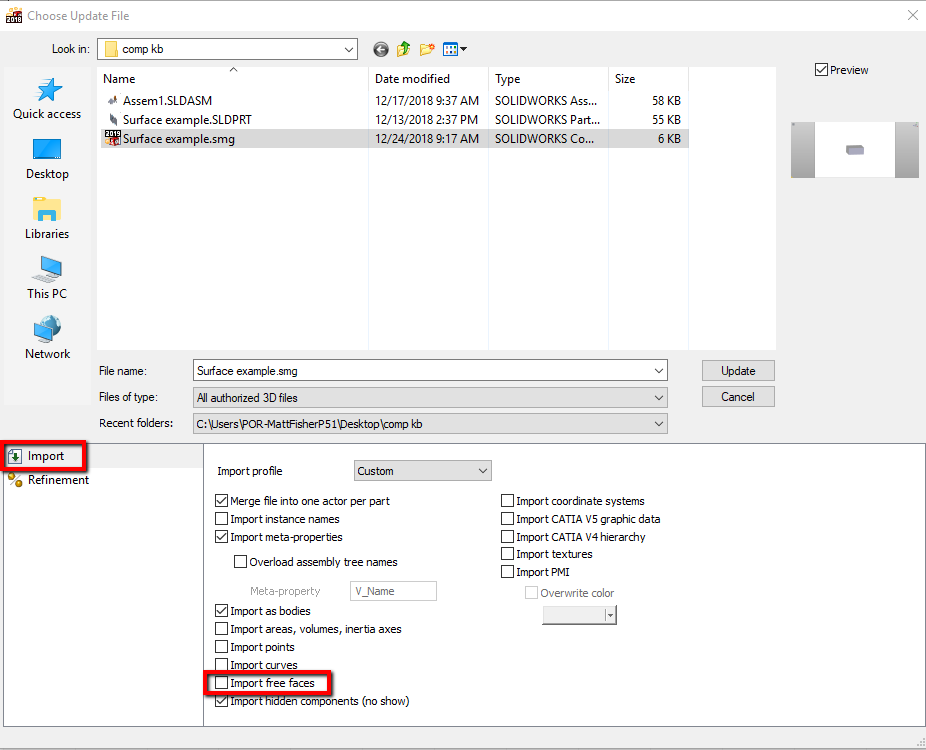Click the Surface example.smg file icon
926x750 pixels.
(112, 138)
